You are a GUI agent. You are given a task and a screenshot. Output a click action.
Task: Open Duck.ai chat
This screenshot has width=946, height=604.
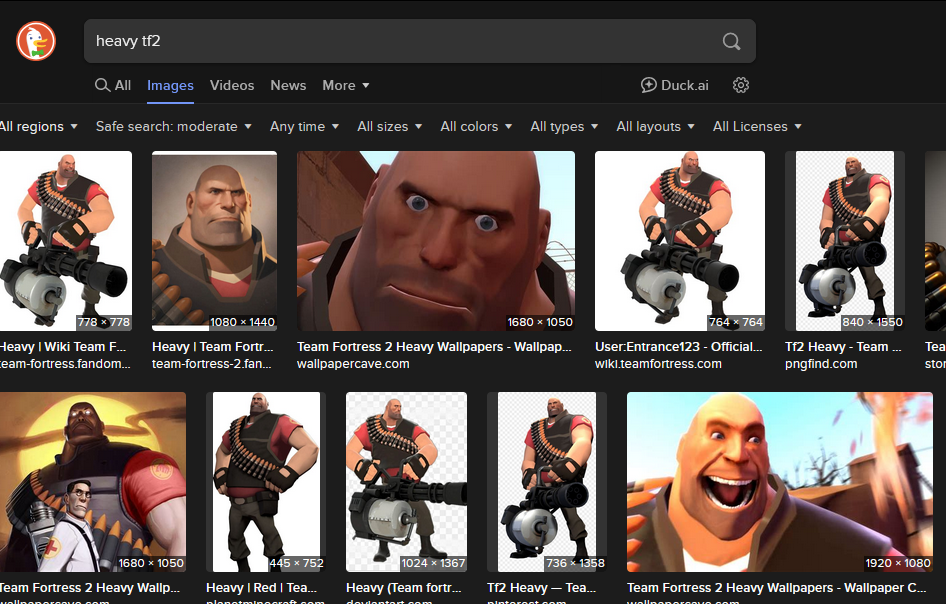(x=675, y=85)
